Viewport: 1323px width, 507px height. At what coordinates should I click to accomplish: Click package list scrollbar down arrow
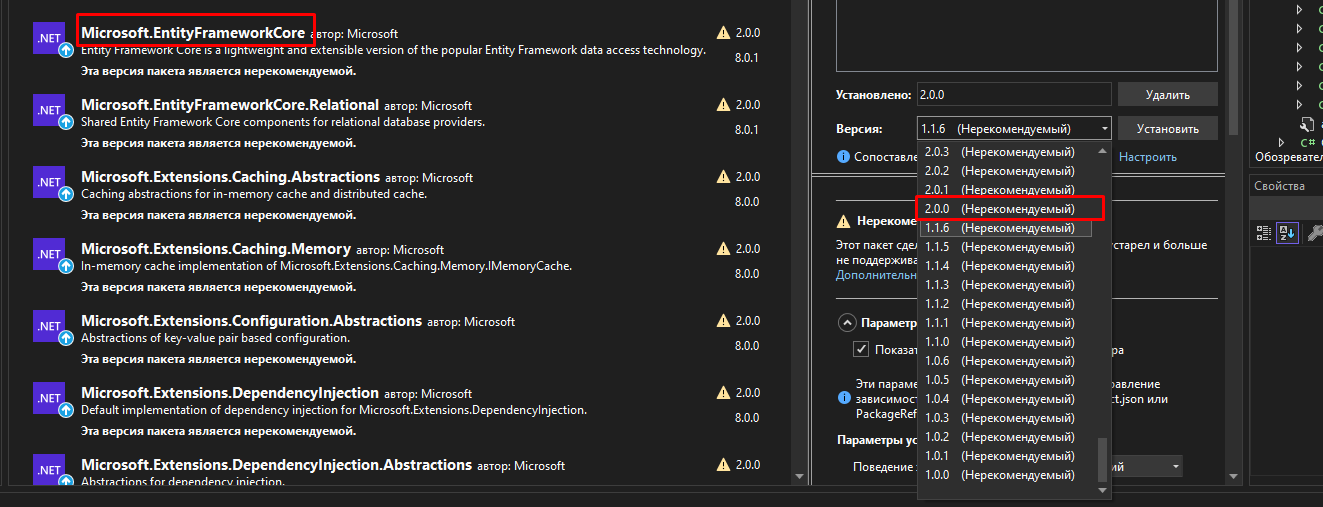(x=799, y=477)
